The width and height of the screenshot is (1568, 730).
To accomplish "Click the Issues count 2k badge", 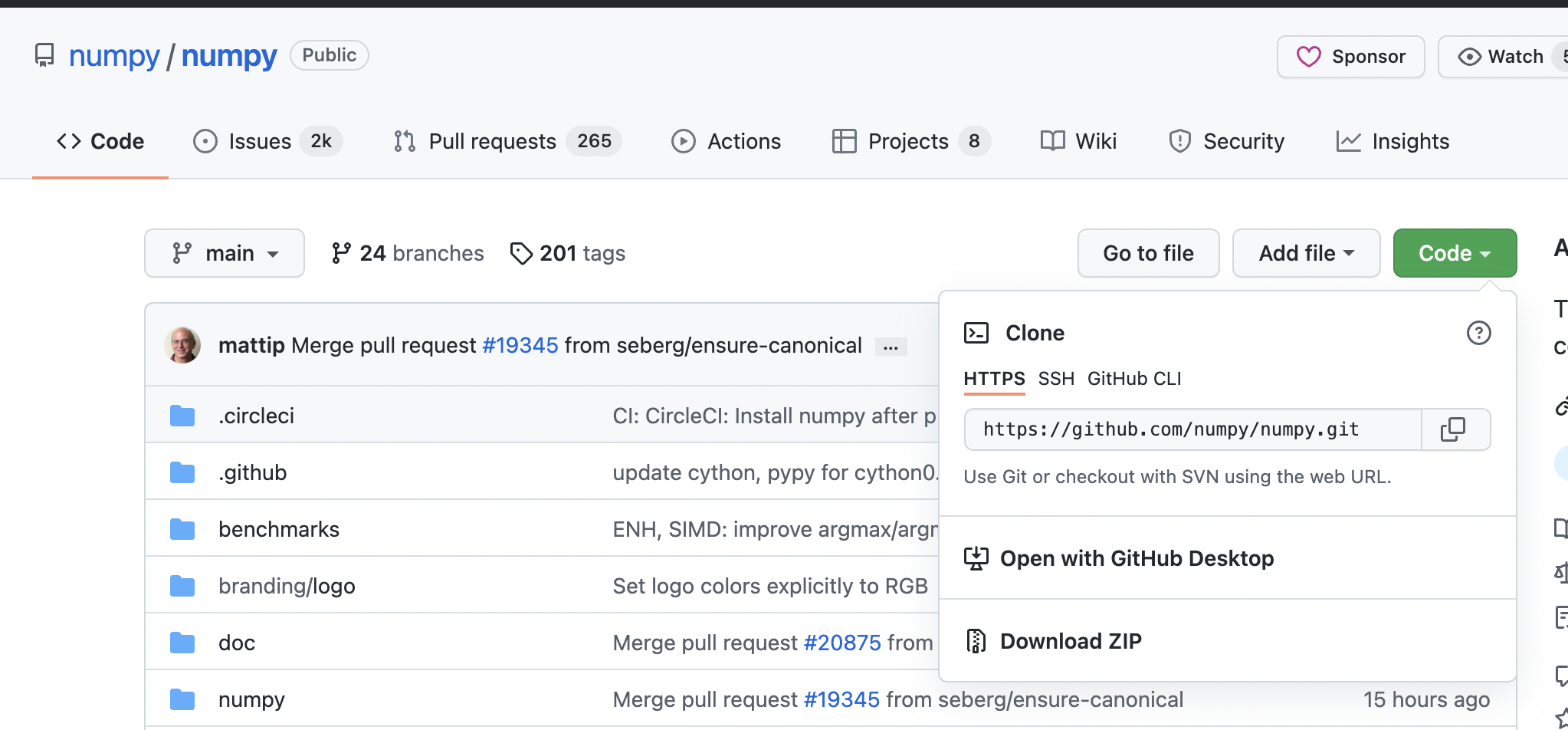I will coord(321,141).
